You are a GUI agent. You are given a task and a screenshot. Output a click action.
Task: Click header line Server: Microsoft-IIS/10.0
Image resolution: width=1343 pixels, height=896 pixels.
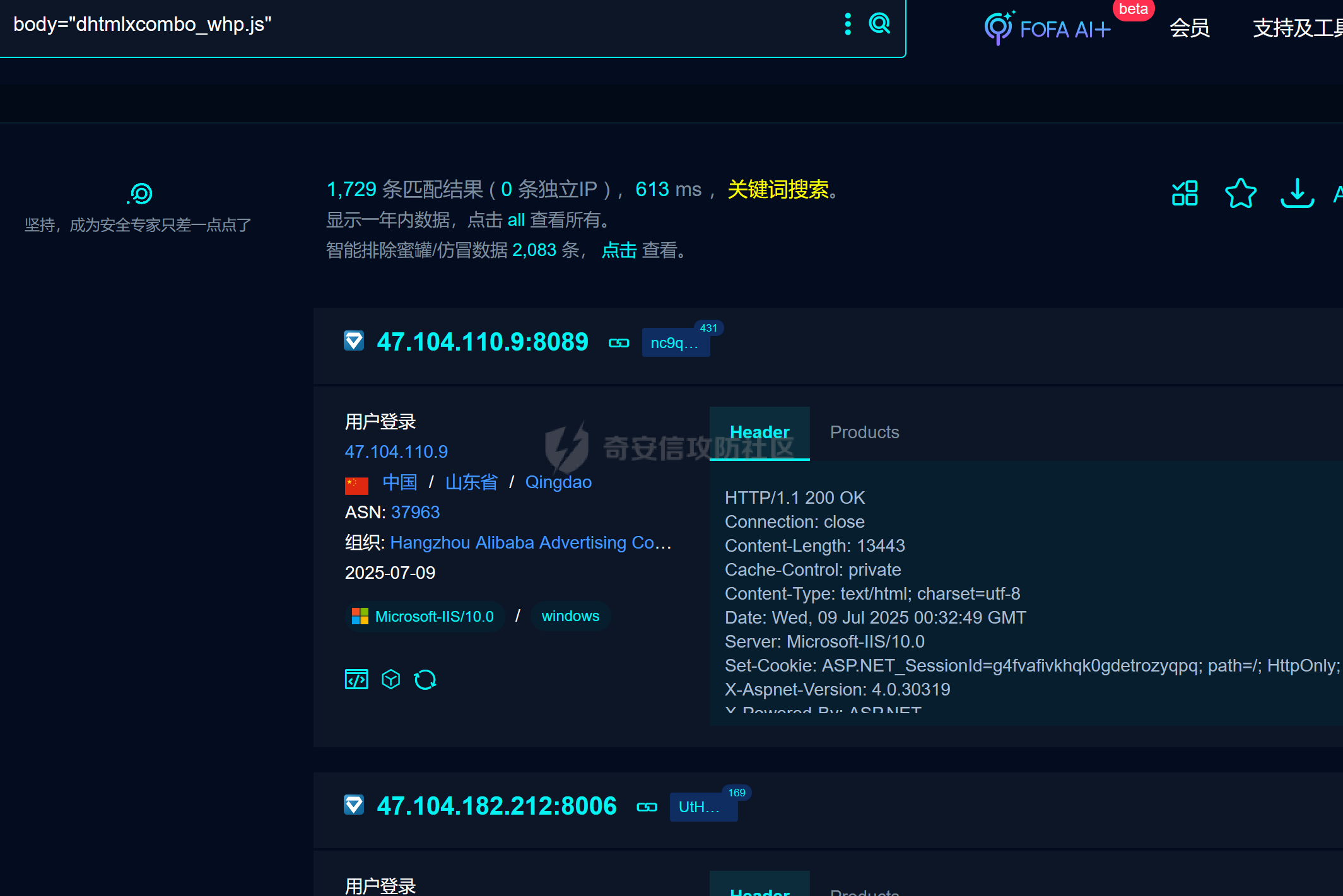824,641
